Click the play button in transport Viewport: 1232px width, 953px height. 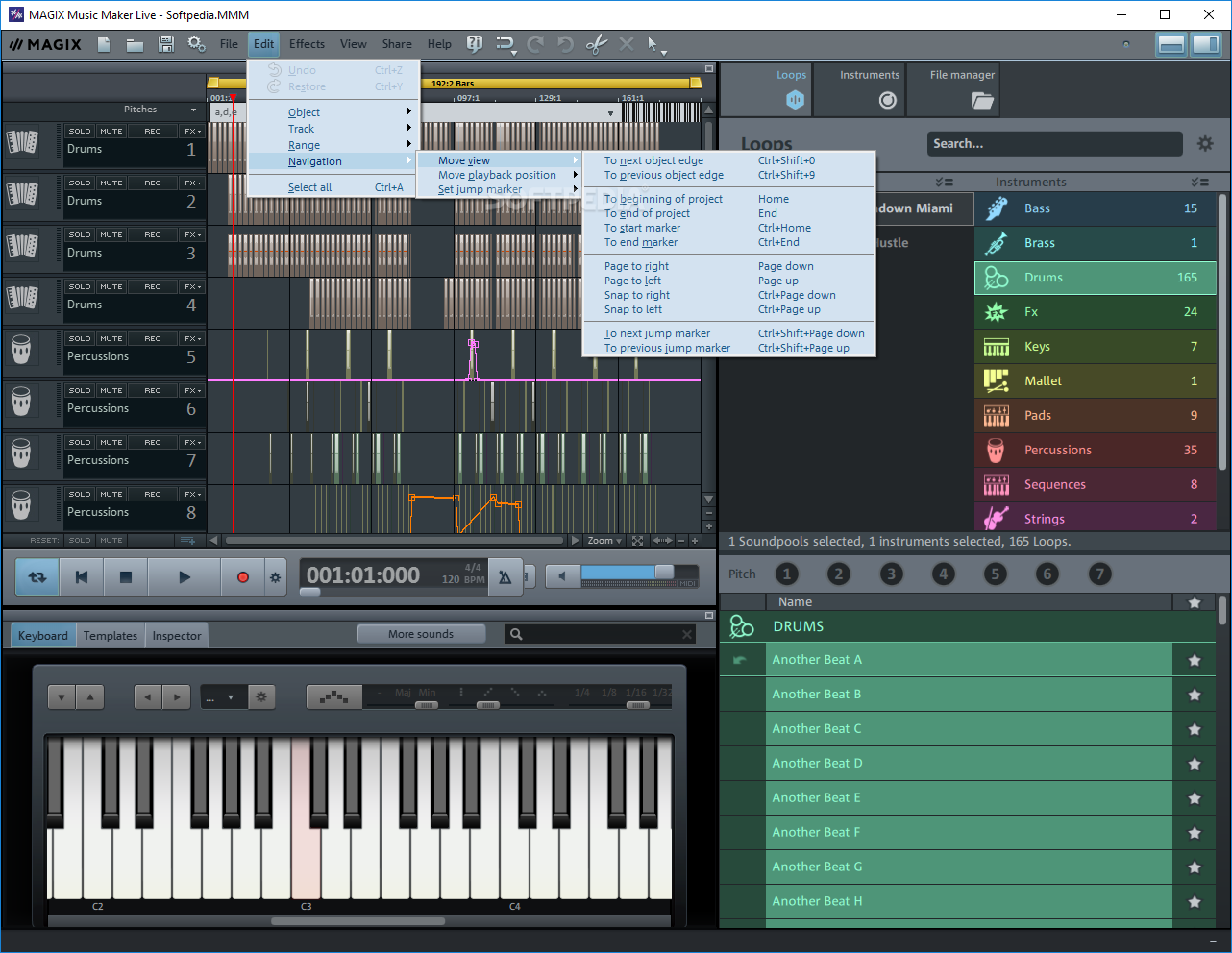[185, 577]
